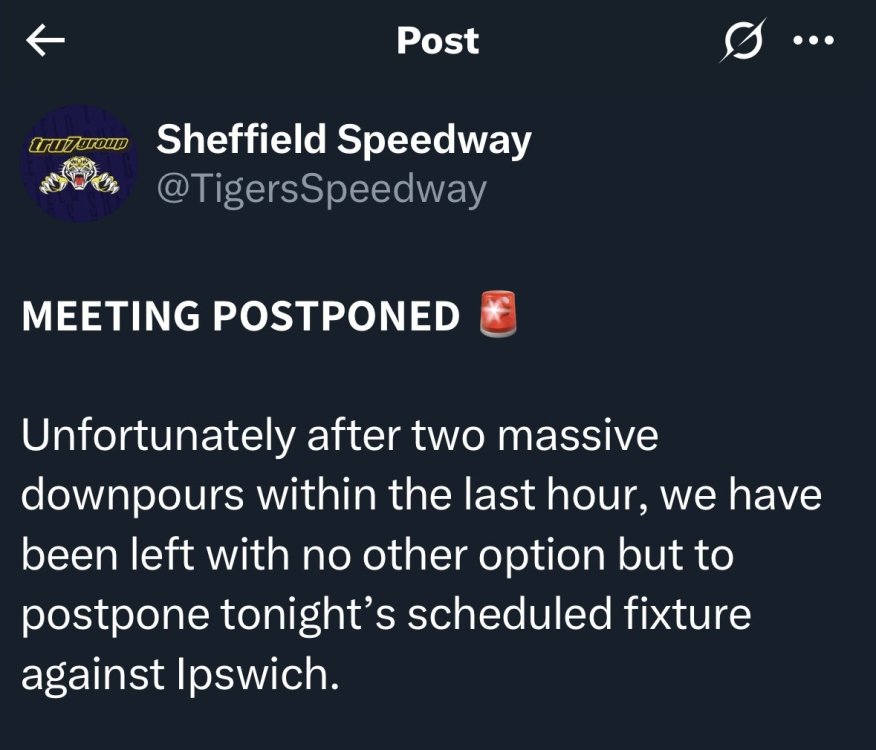This screenshot has width=876, height=750.
Task: Click the phrase tonight's in the post
Action: click(x=308, y=615)
